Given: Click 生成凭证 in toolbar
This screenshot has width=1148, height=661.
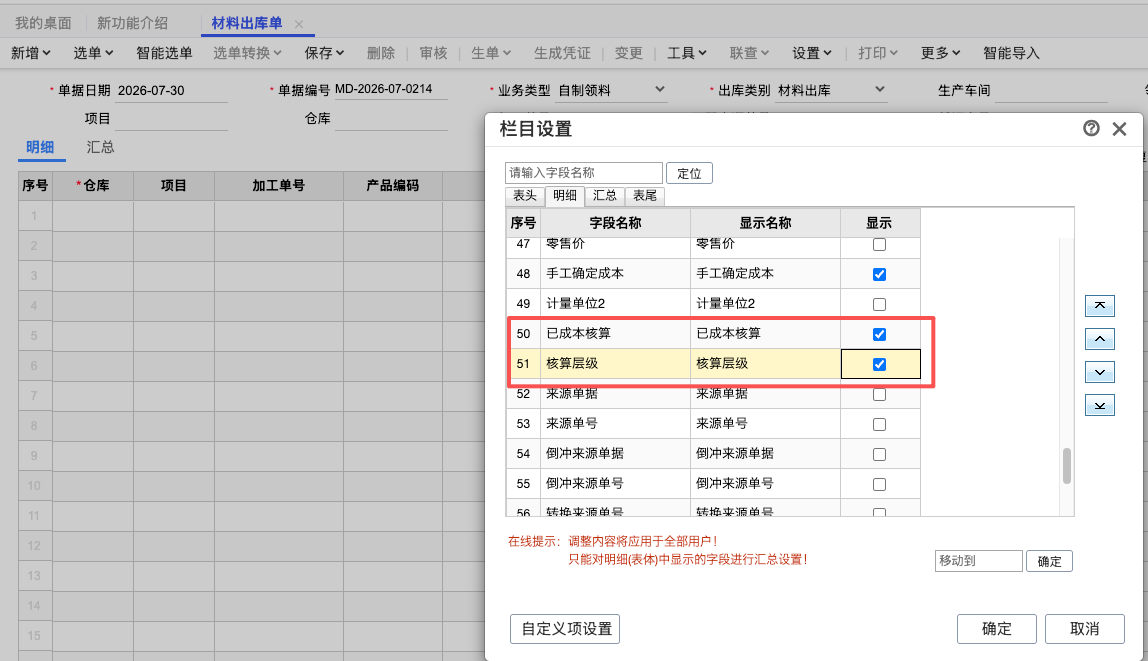Looking at the screenshot, I should [x=562, y=53].
